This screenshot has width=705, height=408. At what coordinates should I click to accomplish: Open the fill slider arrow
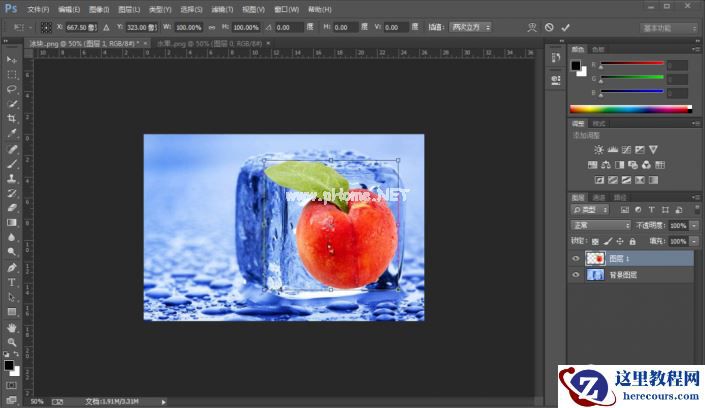(694, 242)
